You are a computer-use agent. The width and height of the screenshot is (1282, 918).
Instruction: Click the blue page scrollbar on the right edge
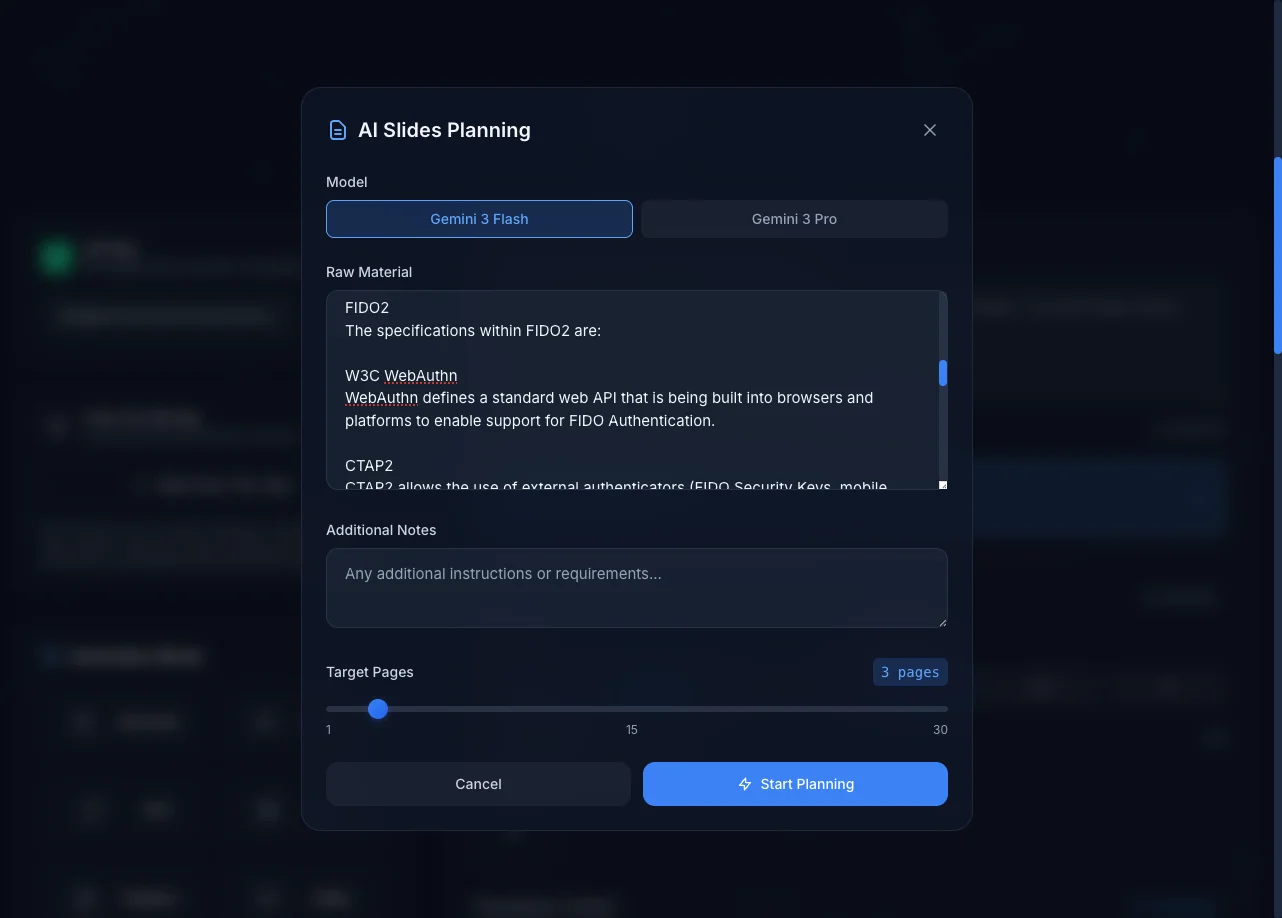tap(1277, 255)
